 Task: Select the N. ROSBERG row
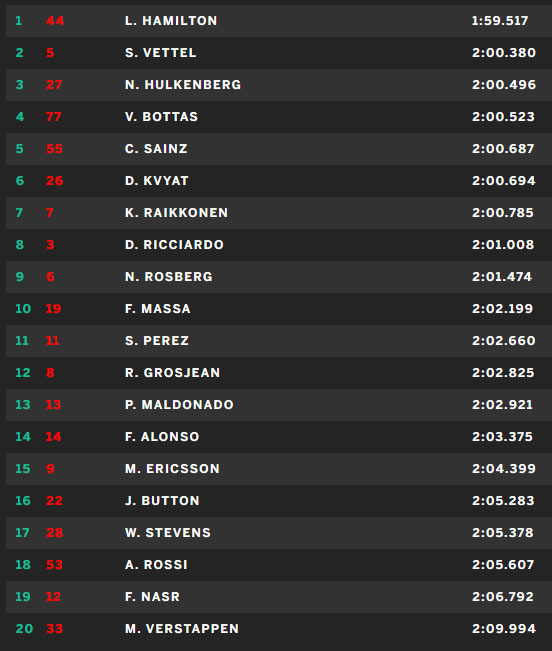[279, 277]
